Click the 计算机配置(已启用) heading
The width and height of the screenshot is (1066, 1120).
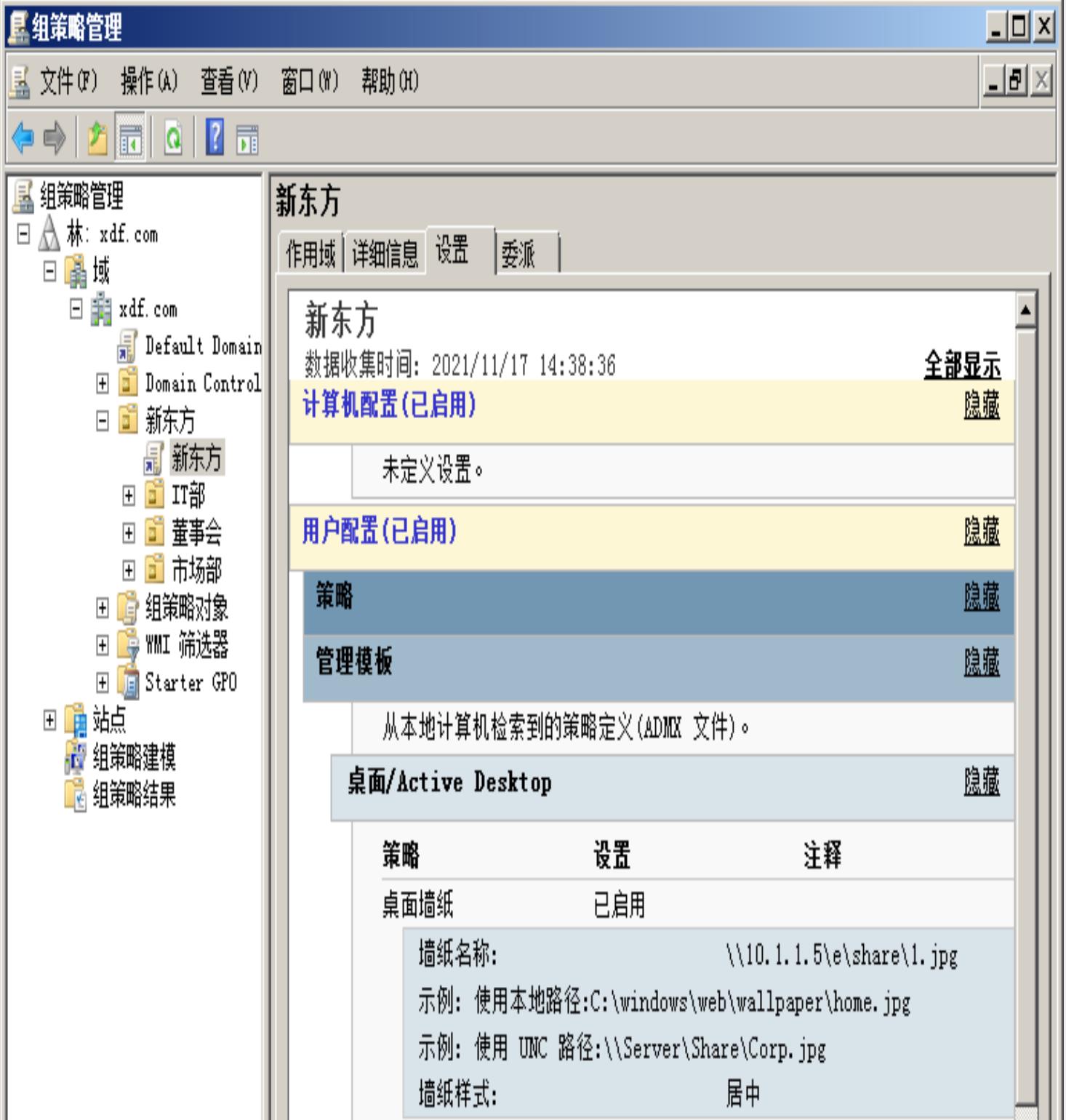click(389, 404)
